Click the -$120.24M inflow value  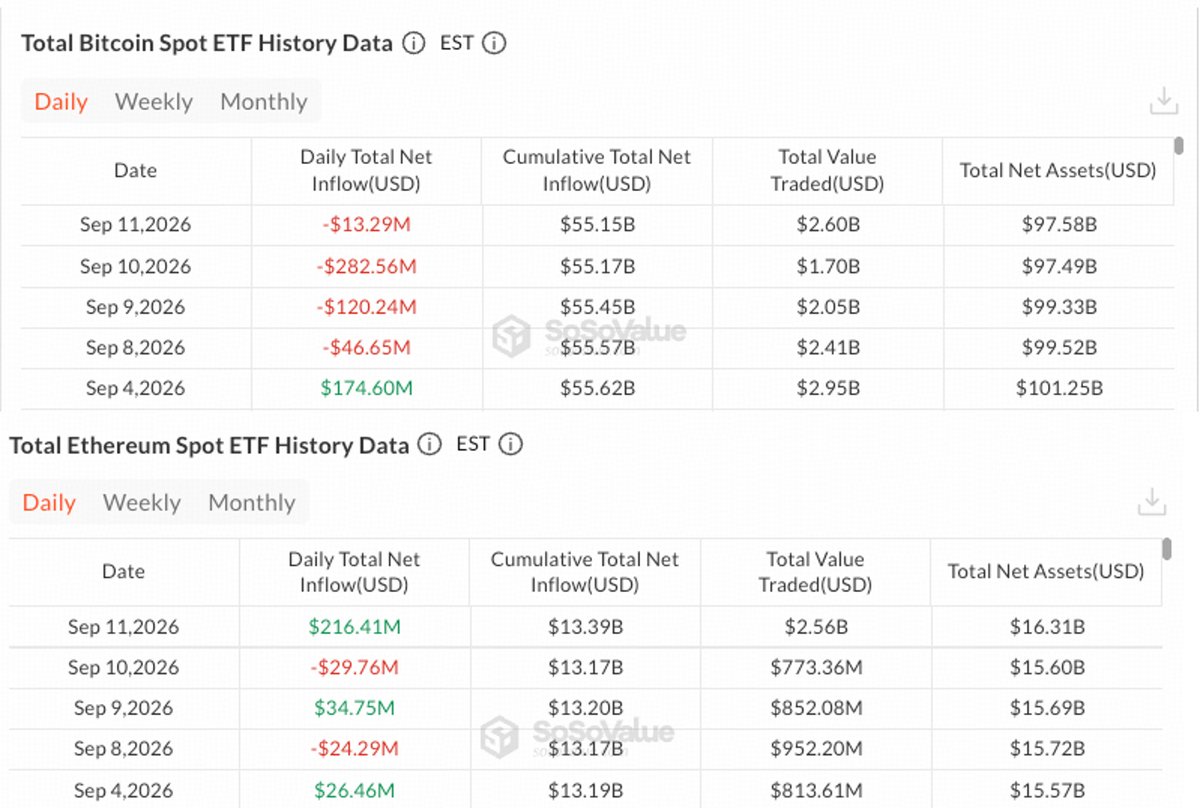click(x=366, y=307)
